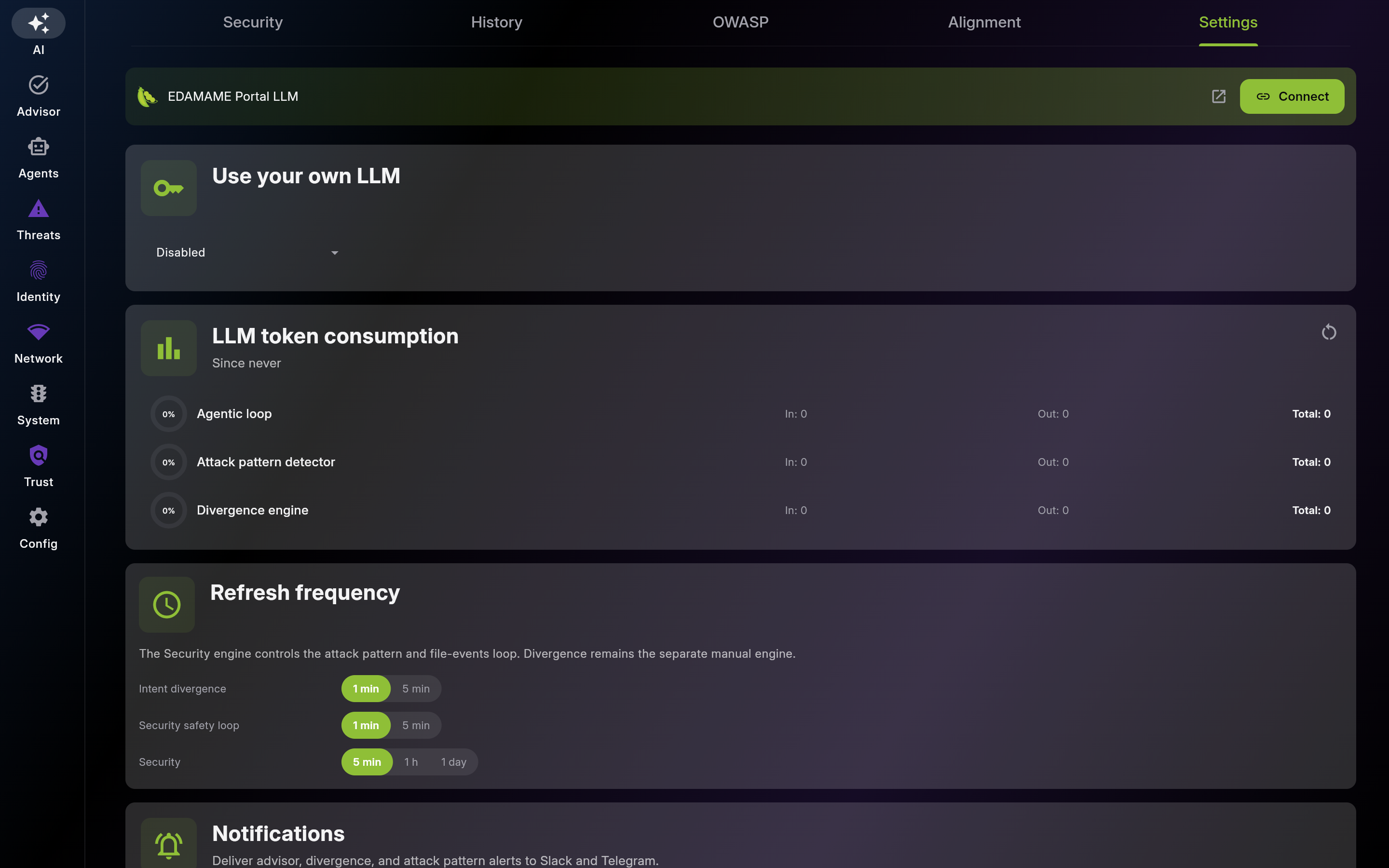1389x868 pixels.
Task: Click Agentic loop 0% ring
Action: [169, 414]
